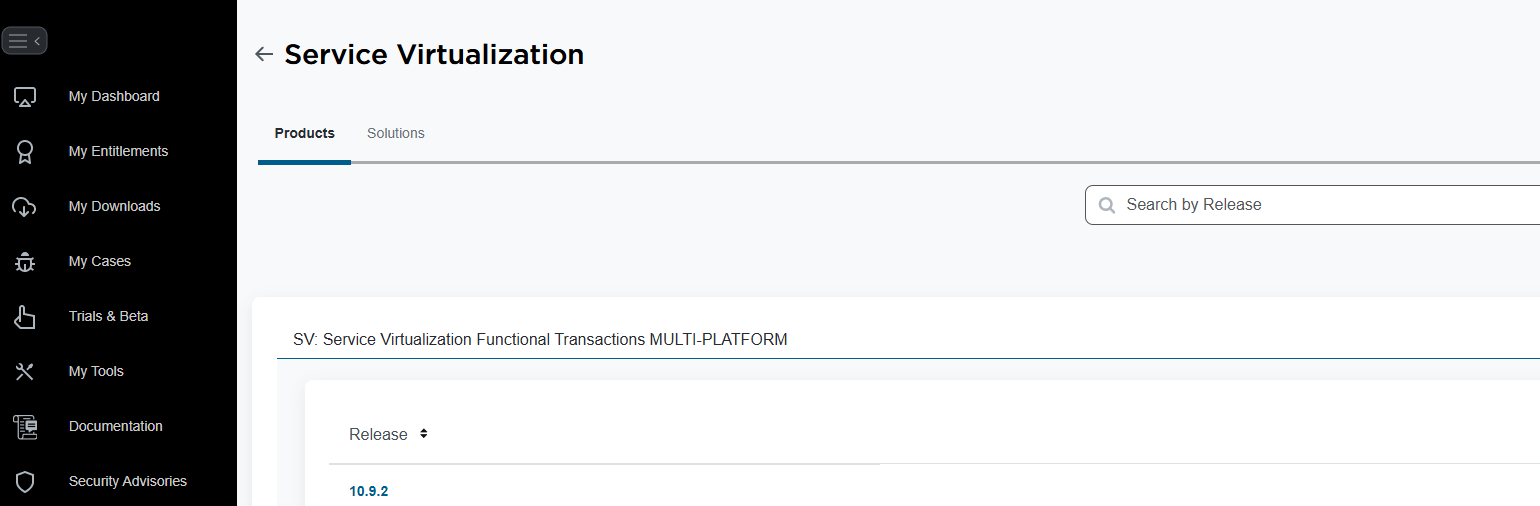Switch to the Solutions tab
Screen dimensions: 1540x506
click(x=396, y=133)
